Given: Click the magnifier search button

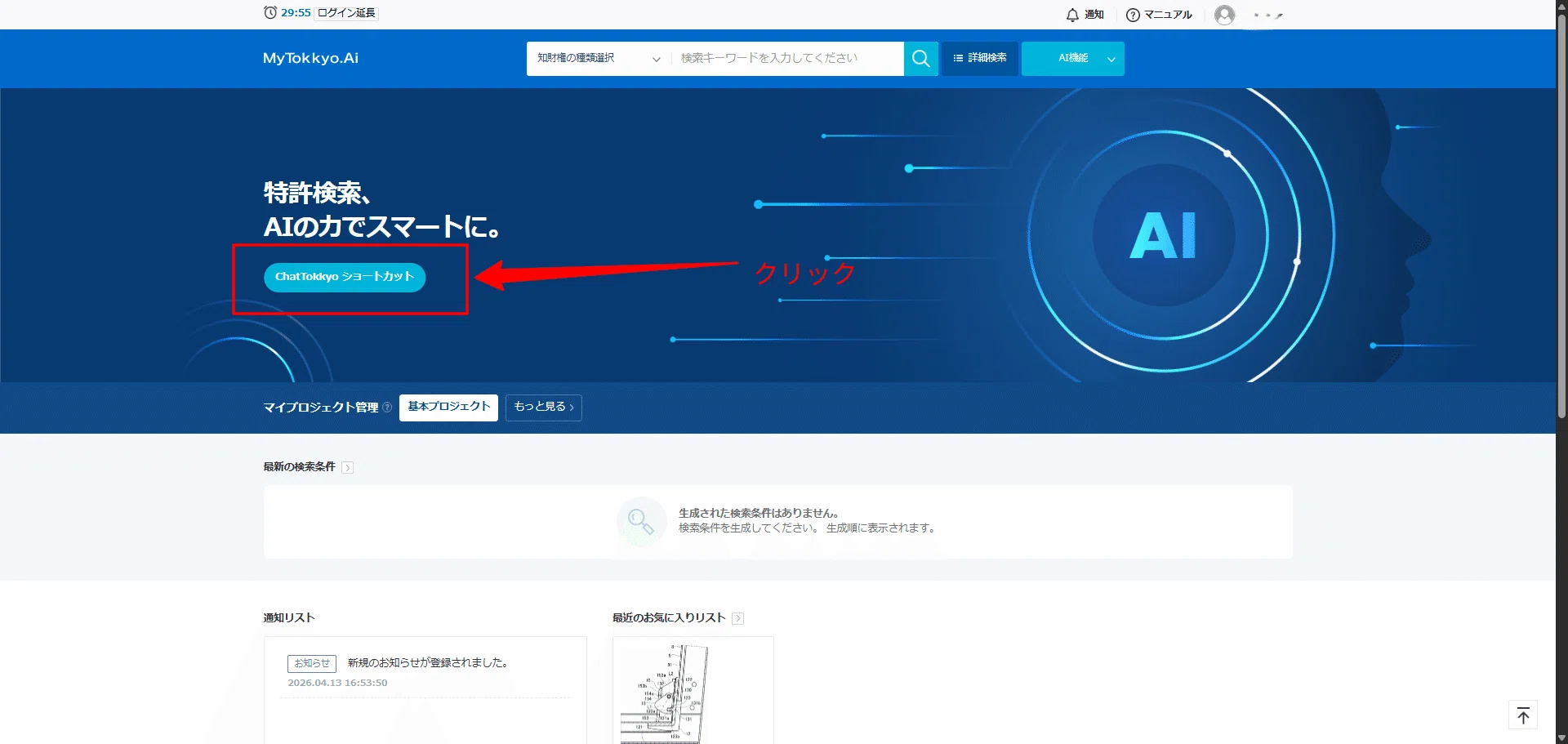Looking at the screenshot, I should click(x=920, y=59).
